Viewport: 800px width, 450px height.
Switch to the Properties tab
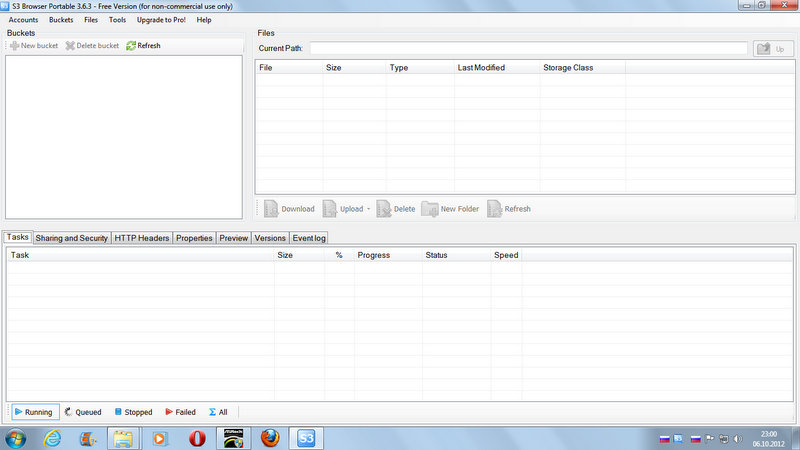click(x=194, y=238)
